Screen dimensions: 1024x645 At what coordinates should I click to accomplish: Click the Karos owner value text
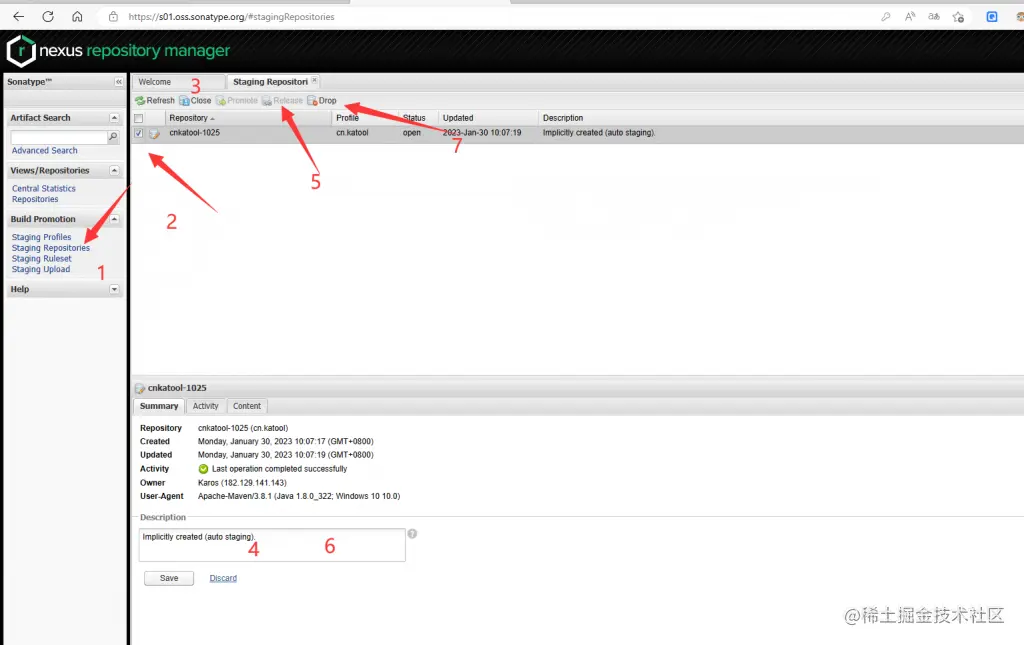pos(242,482)
